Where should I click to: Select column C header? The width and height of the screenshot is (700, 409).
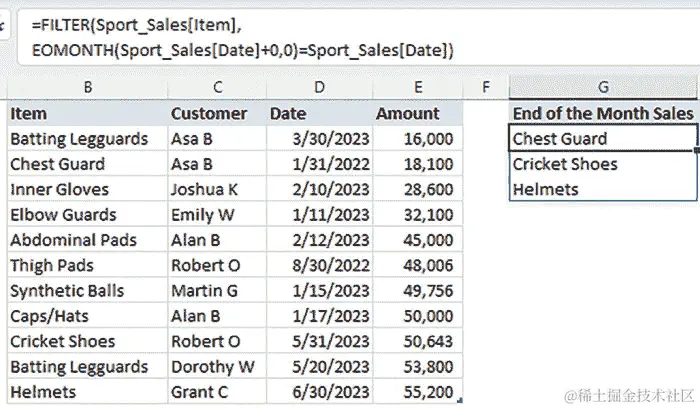click(217, 87)
